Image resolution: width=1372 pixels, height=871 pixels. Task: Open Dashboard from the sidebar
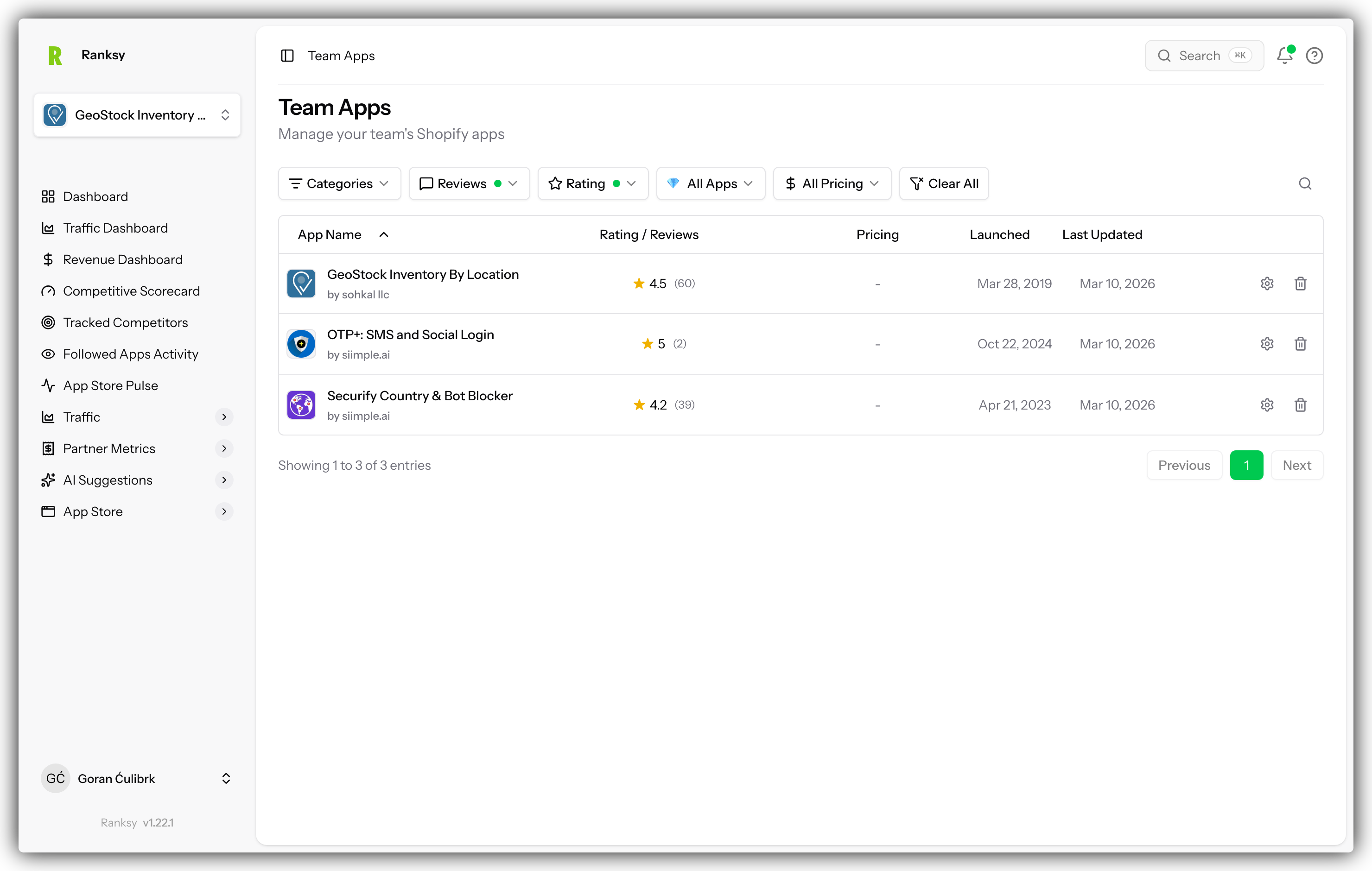coord(137,196)
